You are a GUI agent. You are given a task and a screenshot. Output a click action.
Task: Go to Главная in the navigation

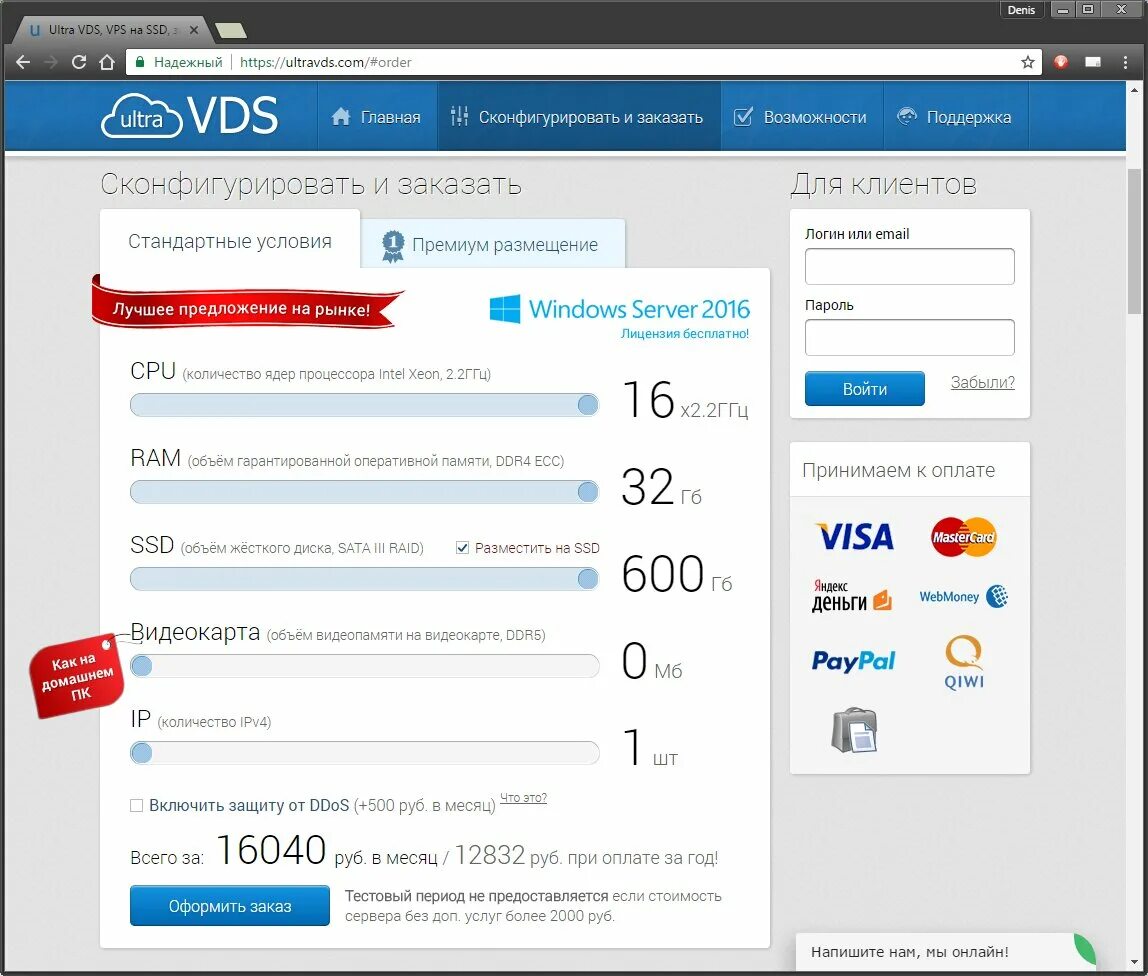point(376,117)
